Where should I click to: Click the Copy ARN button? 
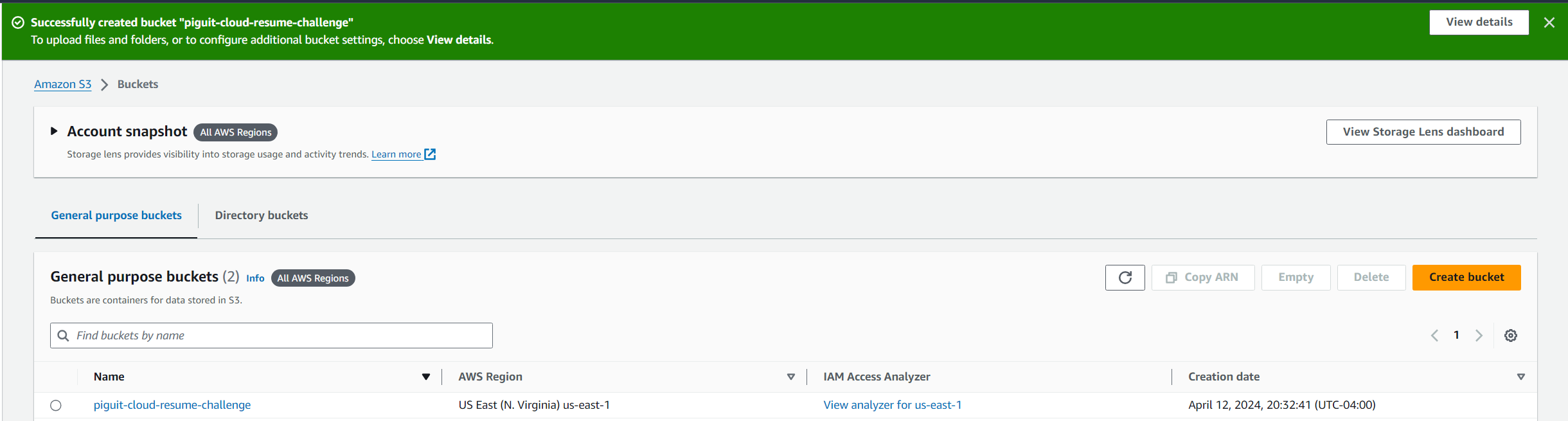pos(1203,278)
